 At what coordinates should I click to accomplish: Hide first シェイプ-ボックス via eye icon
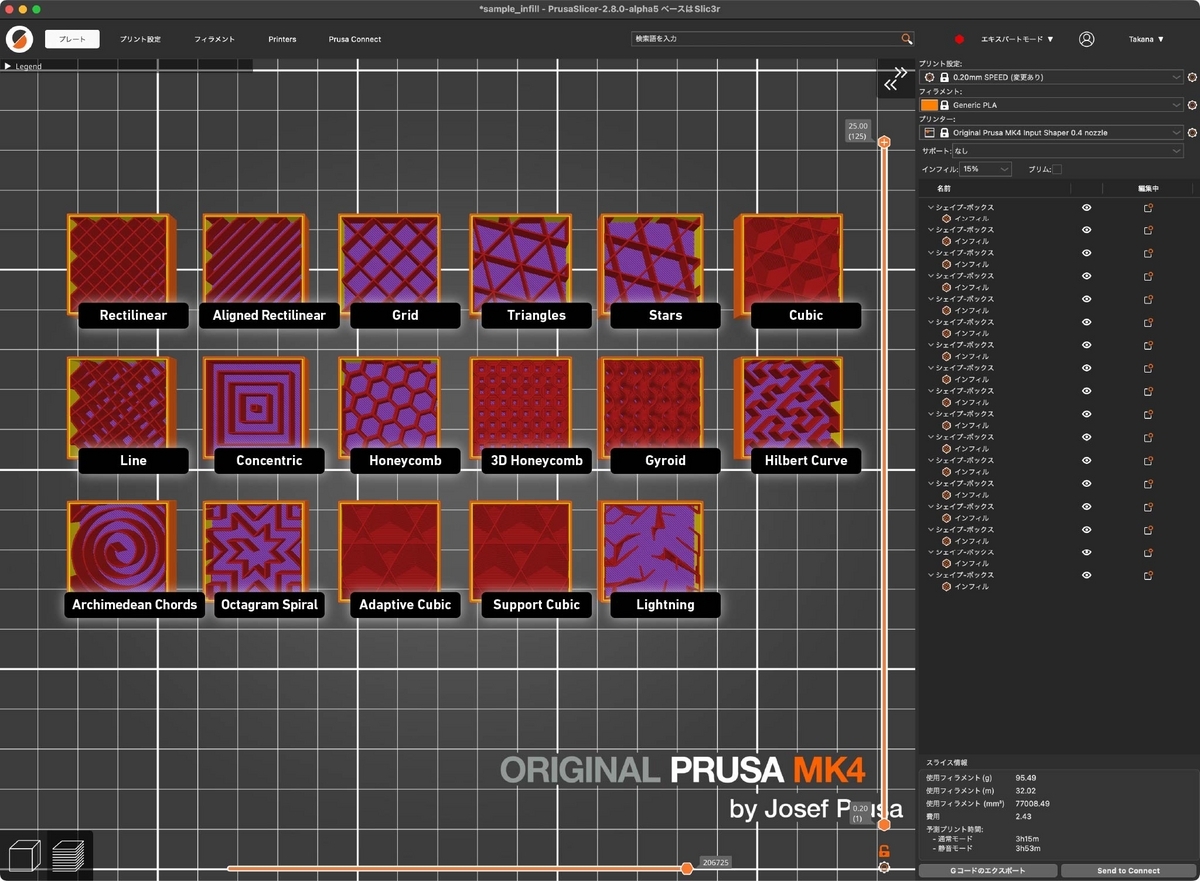[x=1086, y=208]
